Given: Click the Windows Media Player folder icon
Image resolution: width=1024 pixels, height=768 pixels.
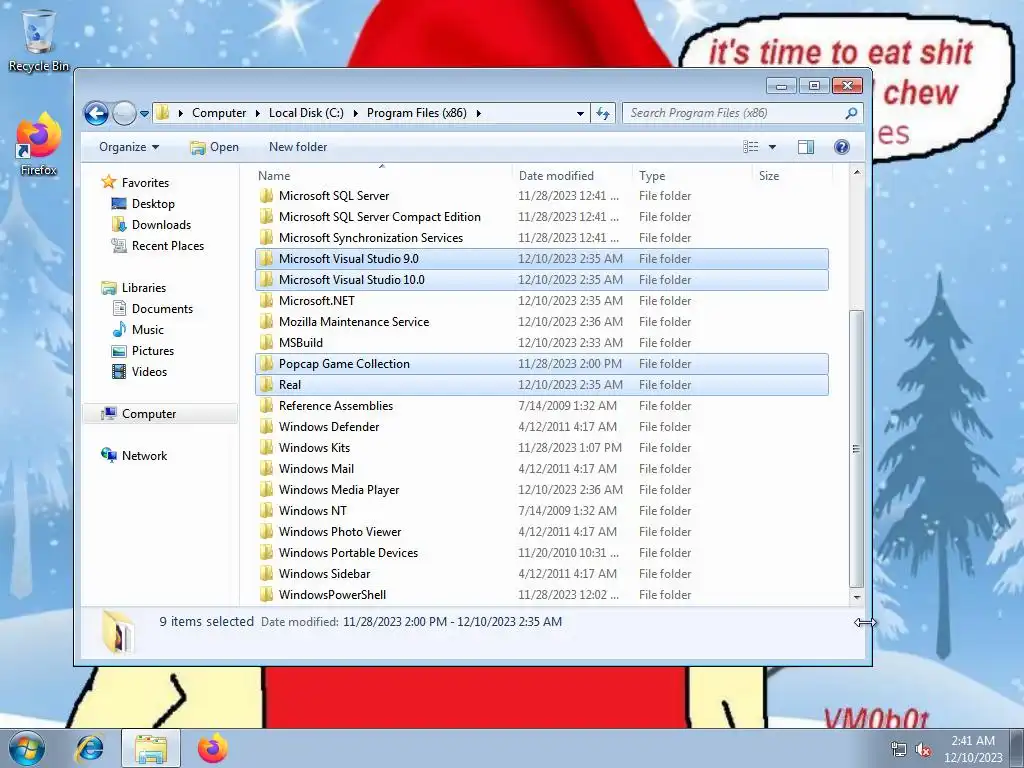Looking at the screenshot, I should (x=266, y=490).
